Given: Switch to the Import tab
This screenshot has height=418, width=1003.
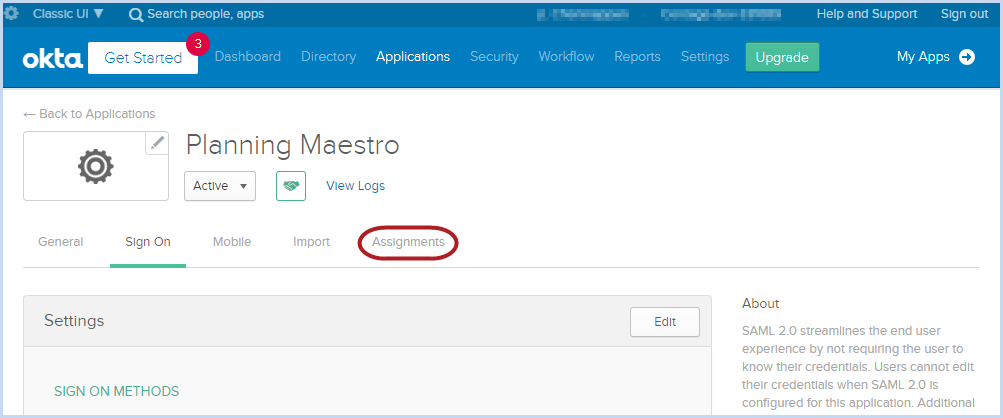Looking at the screenshot, I should coord(312,242).
